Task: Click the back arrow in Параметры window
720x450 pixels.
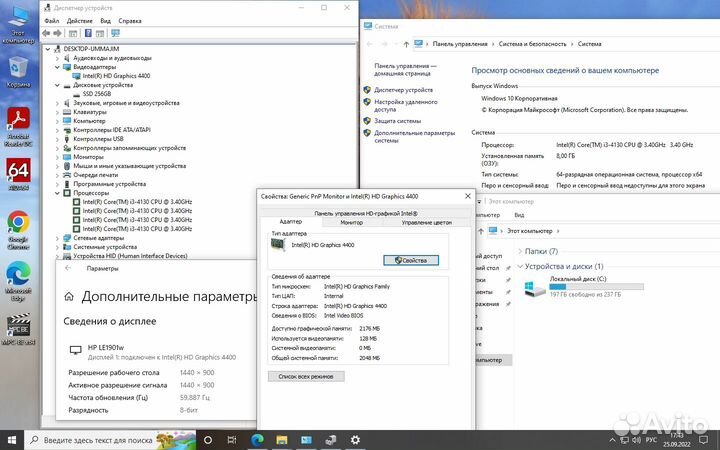Action: tap(68, 268)
